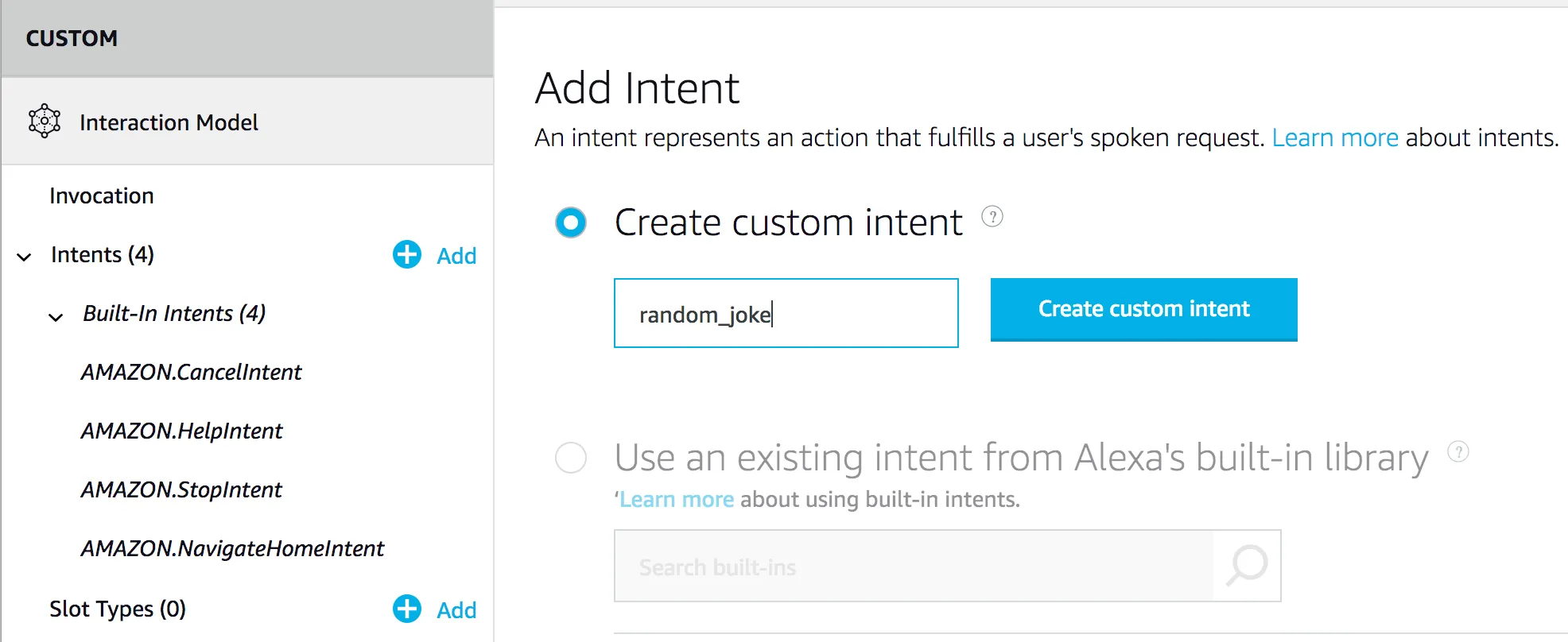Open Learn more about built-in intents link
This screenshot has height=642, width=1568.
pyautogui.click(x=677, y=500)
